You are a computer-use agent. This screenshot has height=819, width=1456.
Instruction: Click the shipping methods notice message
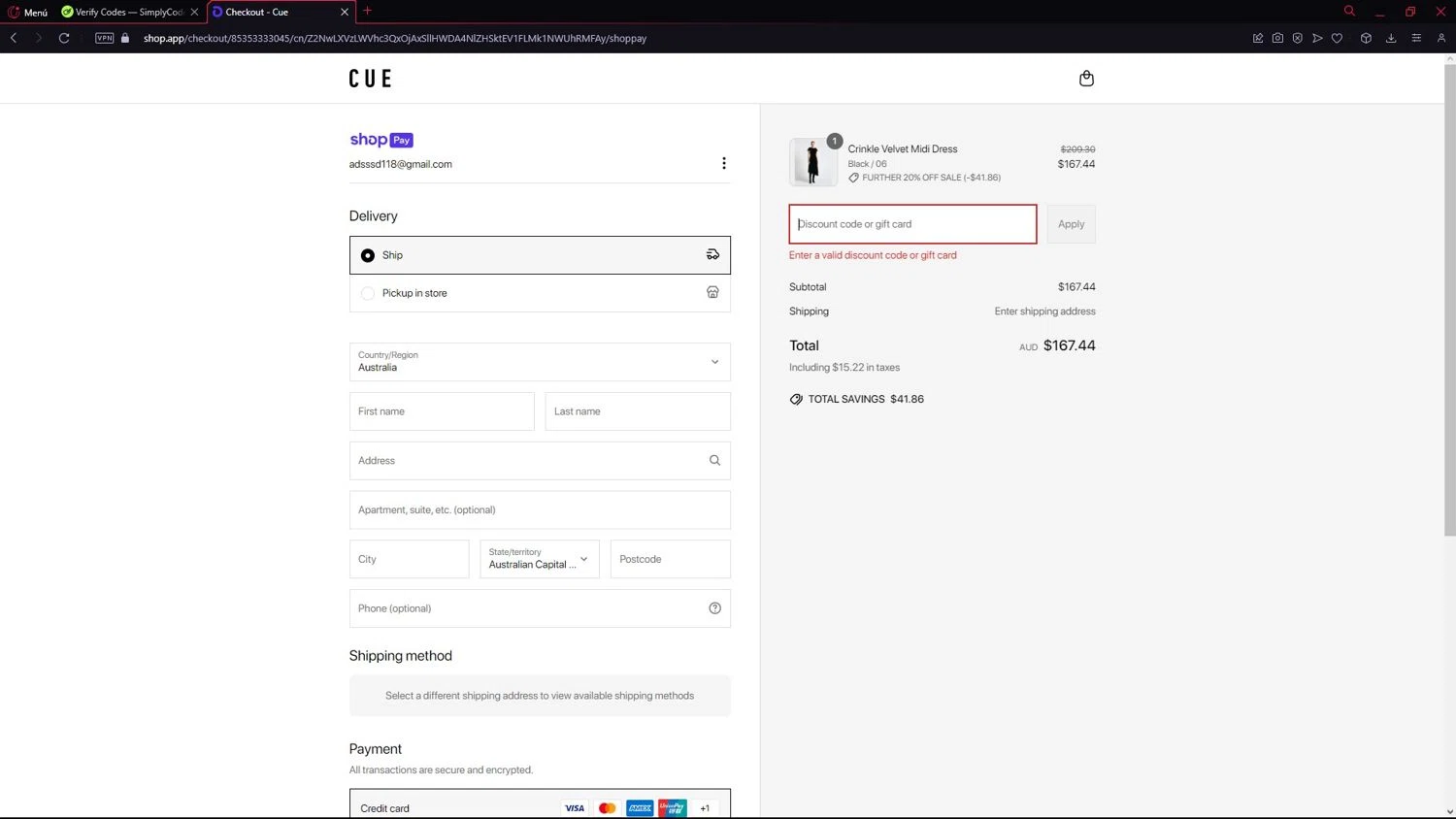[x=540, y=696]
